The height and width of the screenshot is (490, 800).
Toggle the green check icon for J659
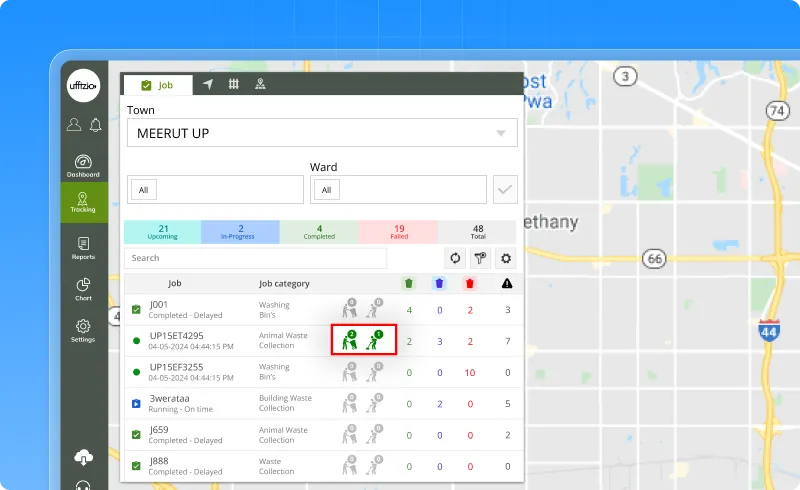136,435
